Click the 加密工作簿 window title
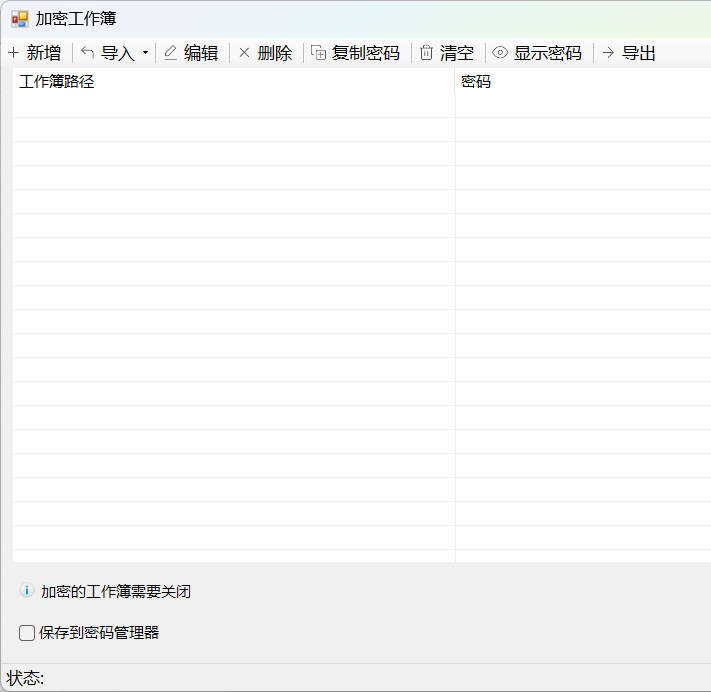The width and height of the screenshot is (711, 692). point(76,19)
